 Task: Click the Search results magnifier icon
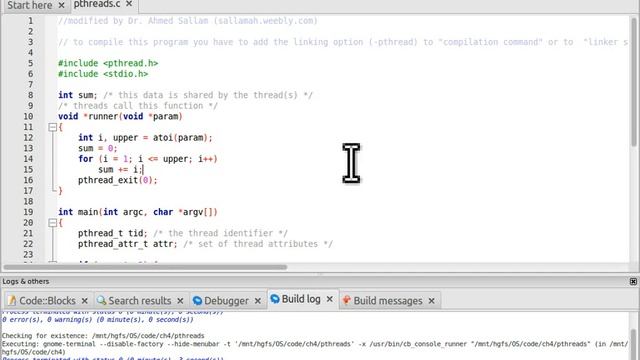pyautogui.click(x=101, y=300)
